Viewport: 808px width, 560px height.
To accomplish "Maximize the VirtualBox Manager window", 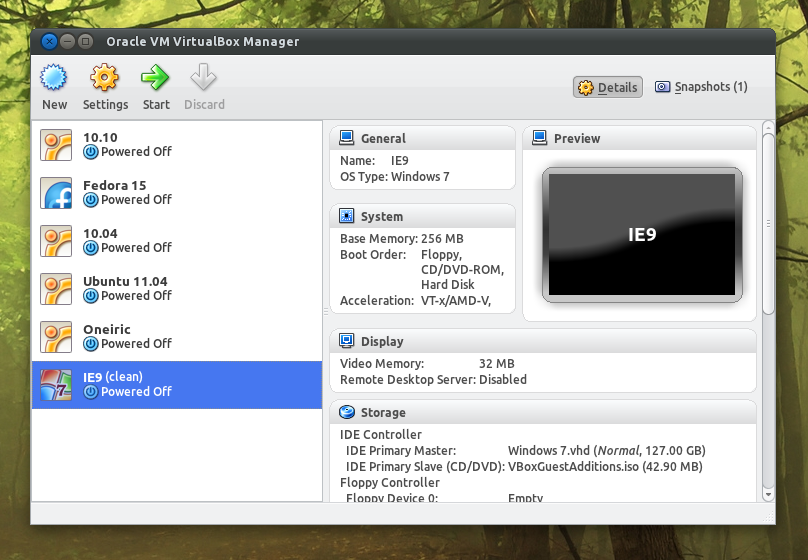I will click(86, 41).
